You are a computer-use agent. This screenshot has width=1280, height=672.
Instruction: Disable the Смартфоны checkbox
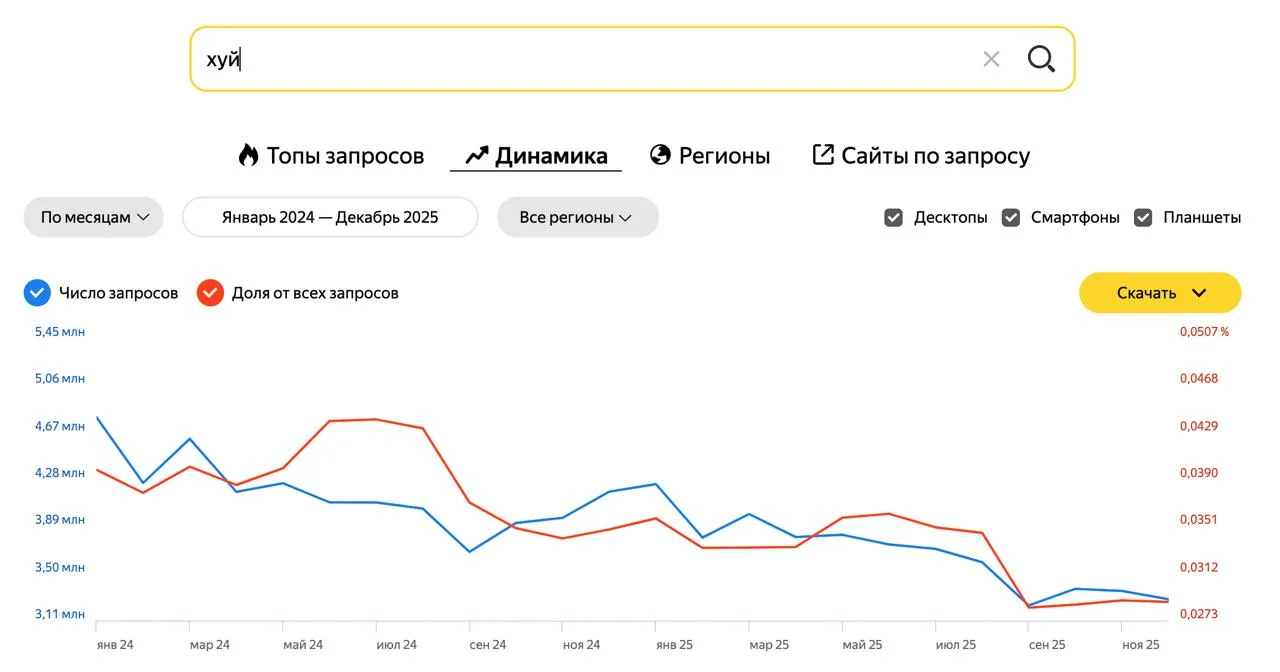[1011, 217]
